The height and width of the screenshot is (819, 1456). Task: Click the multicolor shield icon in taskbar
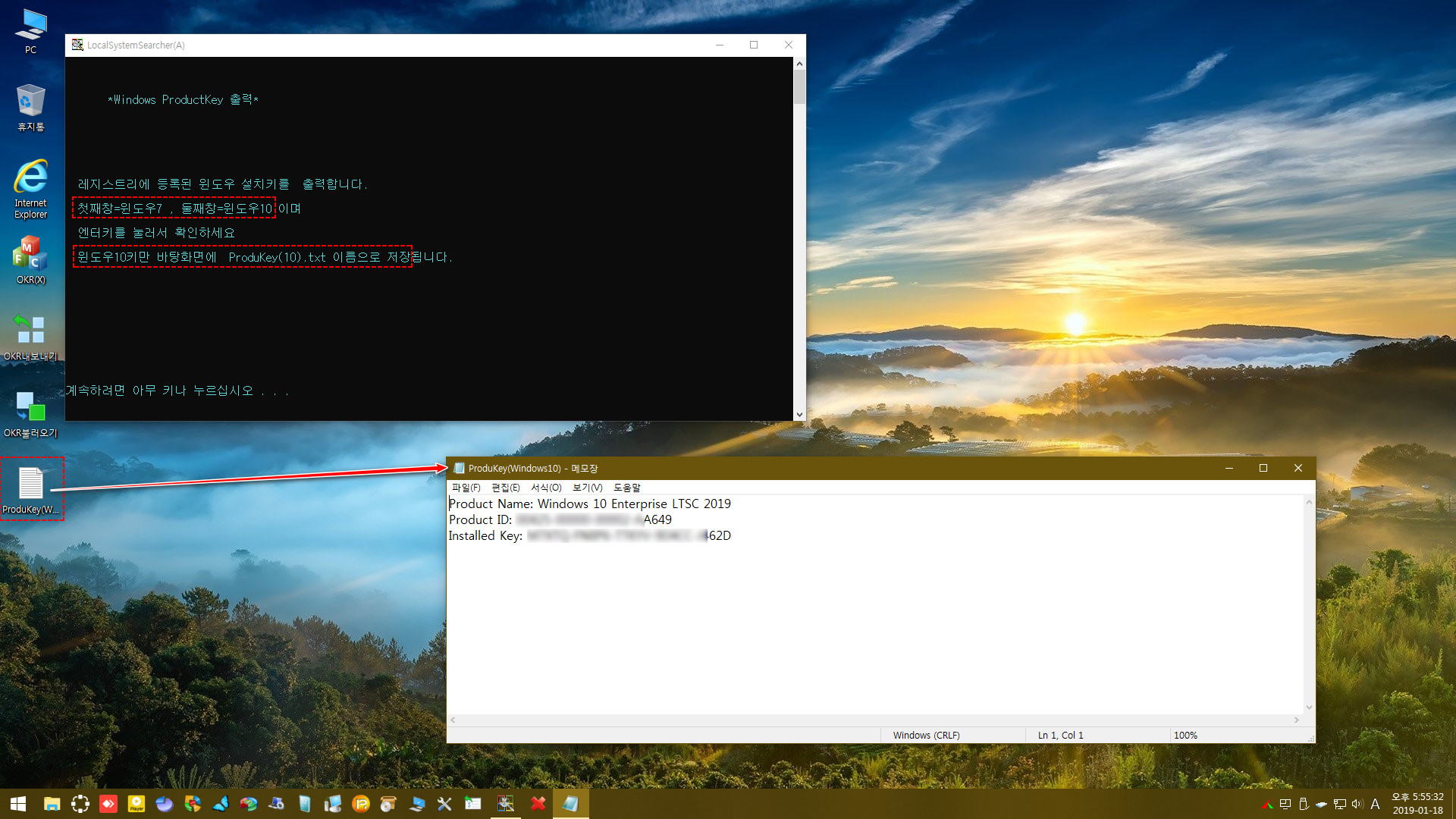(x=193, y=804)
